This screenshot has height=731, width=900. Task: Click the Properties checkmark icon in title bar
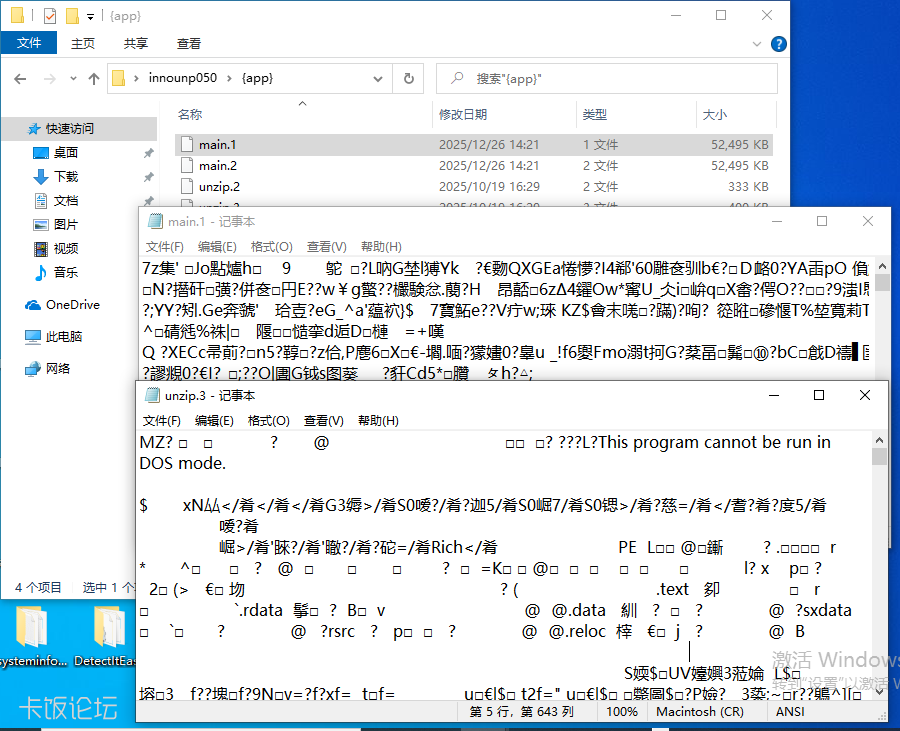50,16
